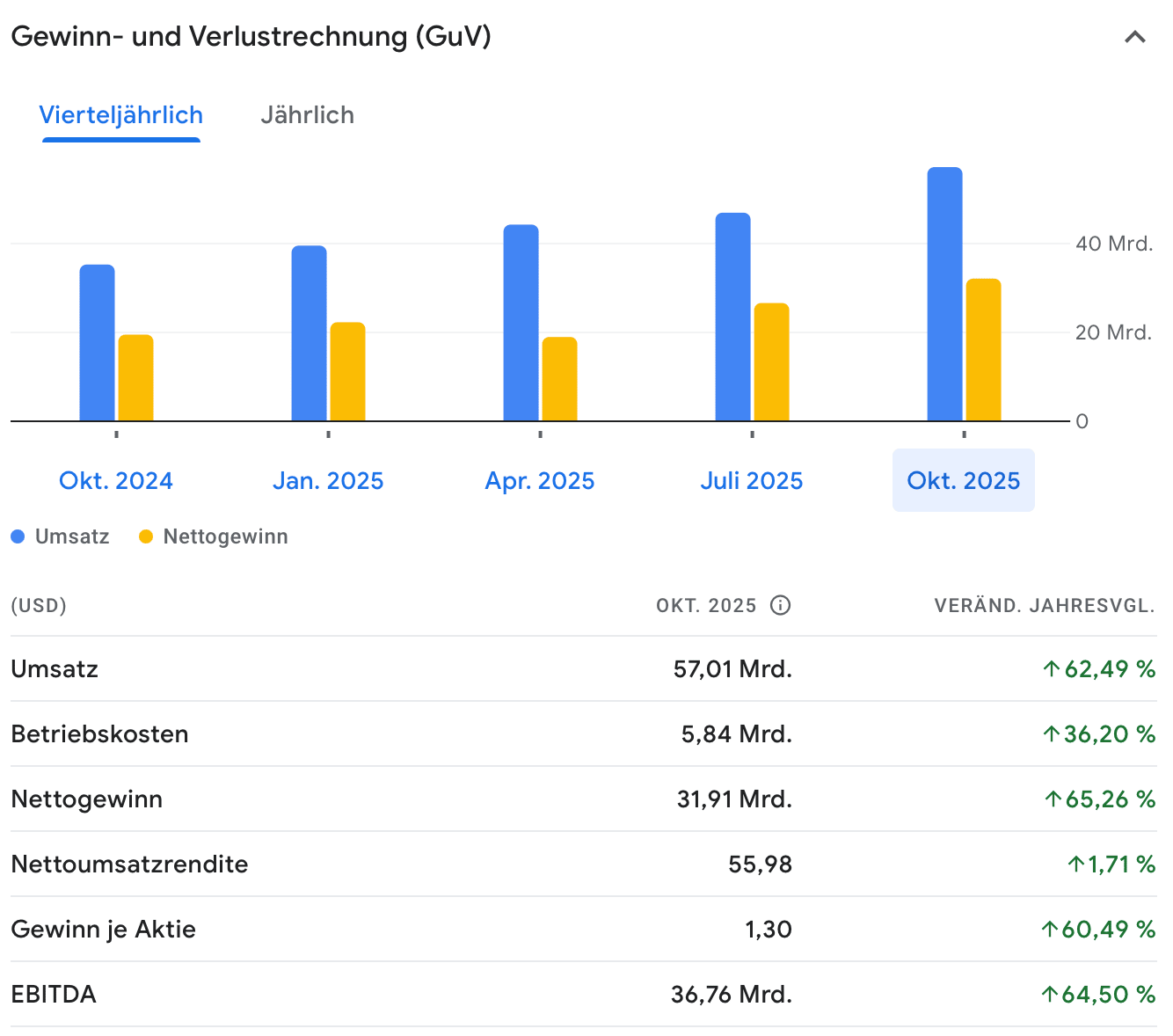Click the yellow Nettogewinn legend dot
Image resolution: width=1173 pixels, height=1036 pixels.
pyautogui.click(x=146, y=536)
